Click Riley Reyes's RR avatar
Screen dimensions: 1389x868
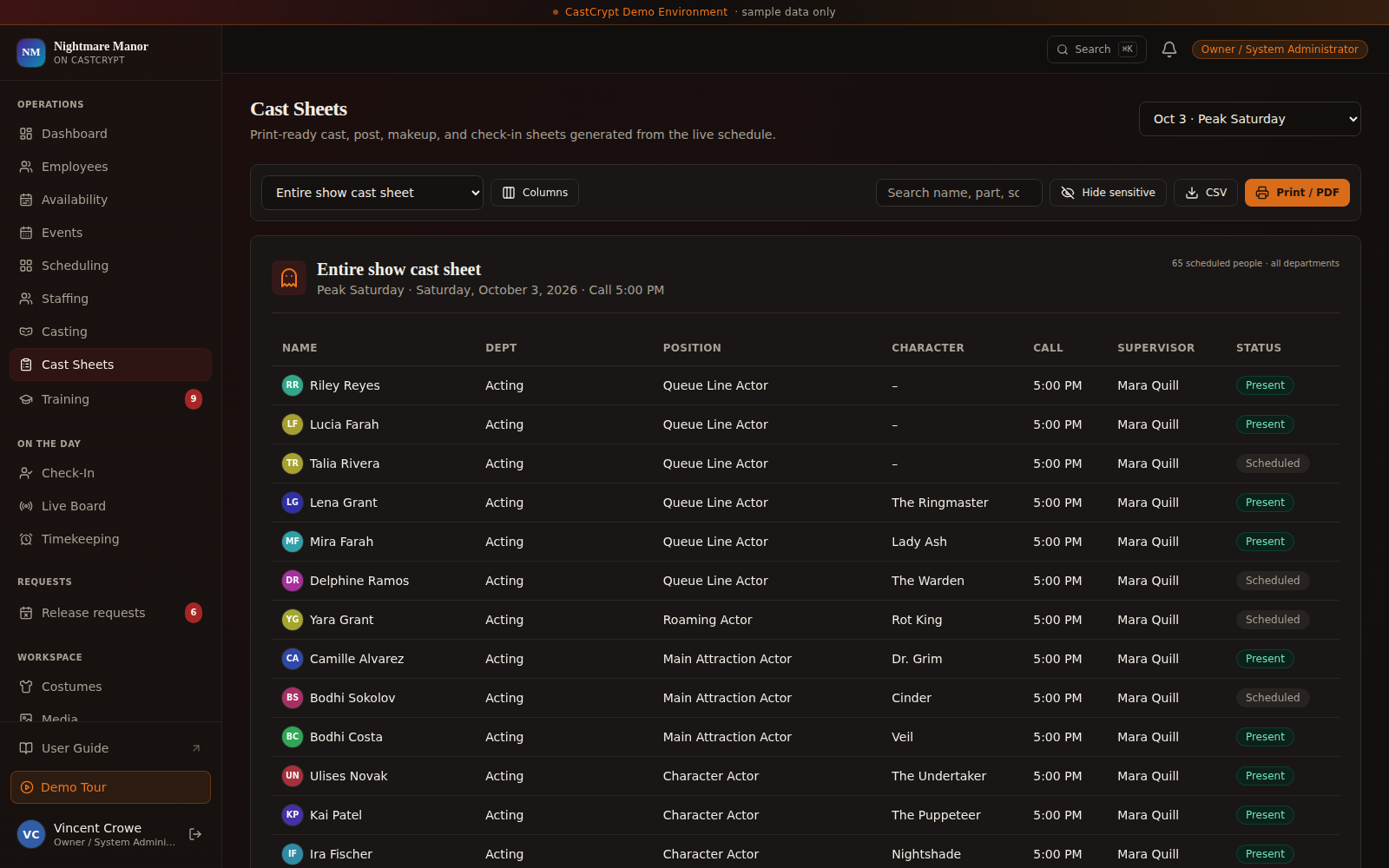click(293, 385)
